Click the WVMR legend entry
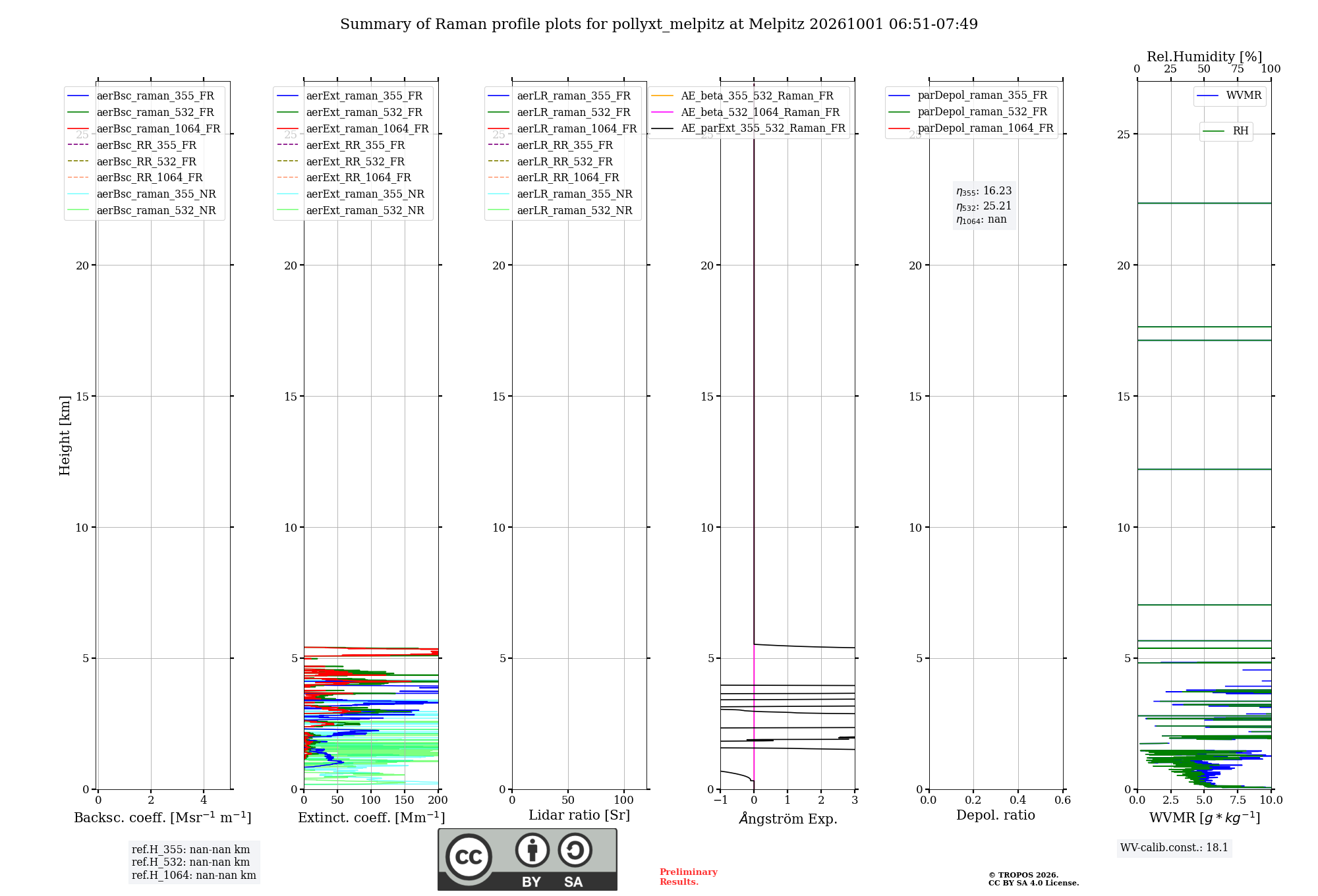 1230,96
